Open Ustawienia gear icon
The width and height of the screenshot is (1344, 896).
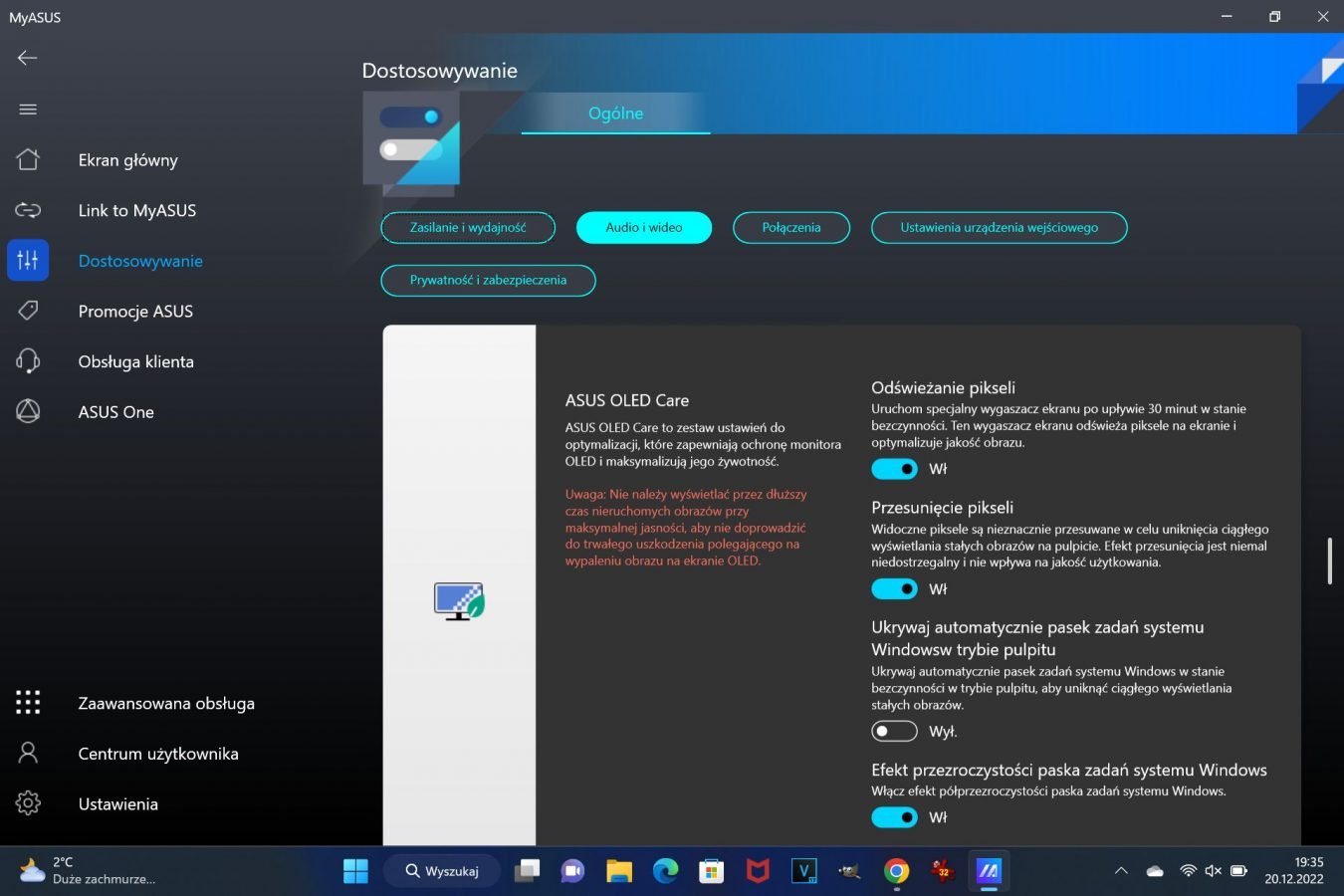click(x=28, y=803)
